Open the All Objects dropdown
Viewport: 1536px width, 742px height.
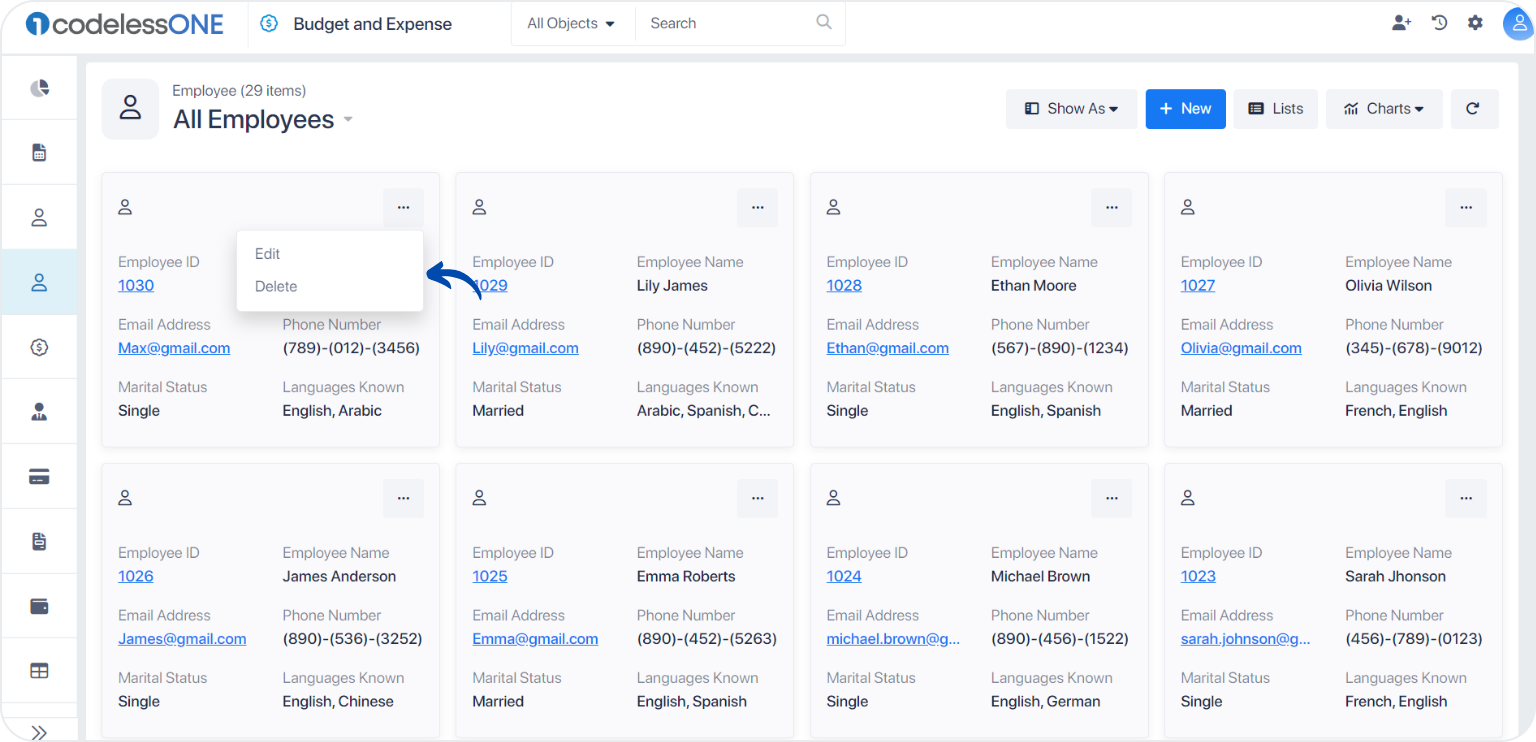coord(571,23)
